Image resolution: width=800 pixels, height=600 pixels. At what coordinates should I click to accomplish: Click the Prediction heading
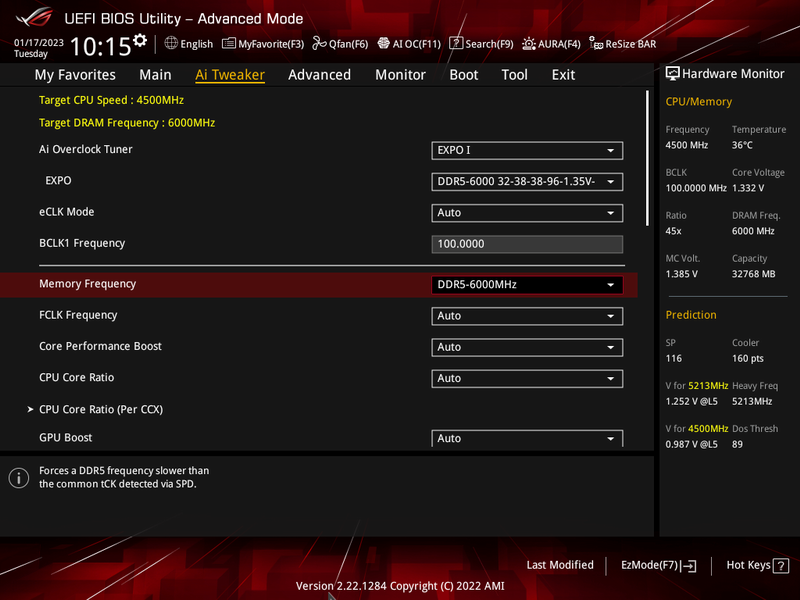691,315
